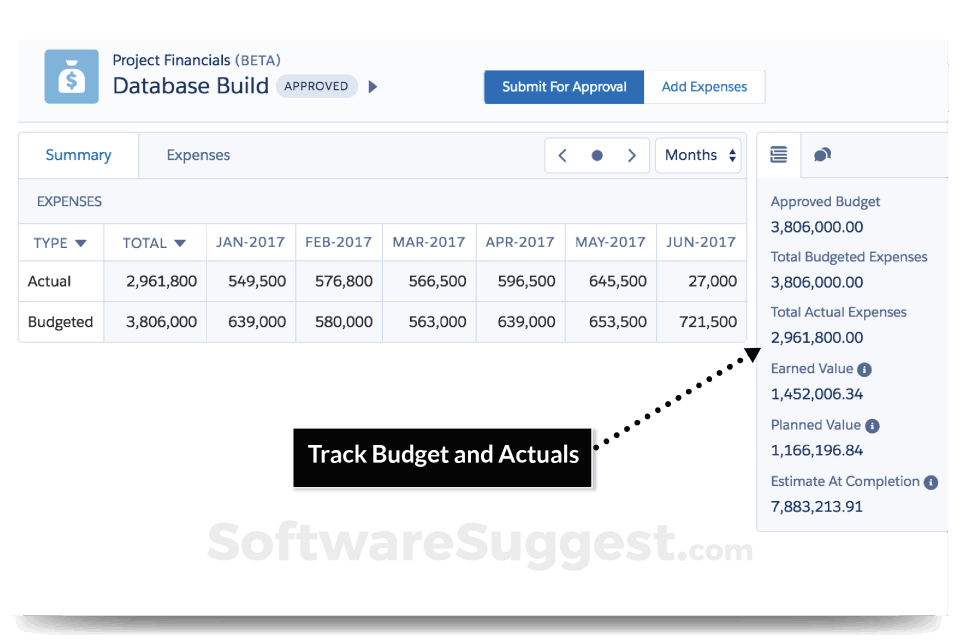Image resolution: width=960 pixels, height=640 pixels.
Task: Select the summary list panel icon
Action: coord(778,155)
